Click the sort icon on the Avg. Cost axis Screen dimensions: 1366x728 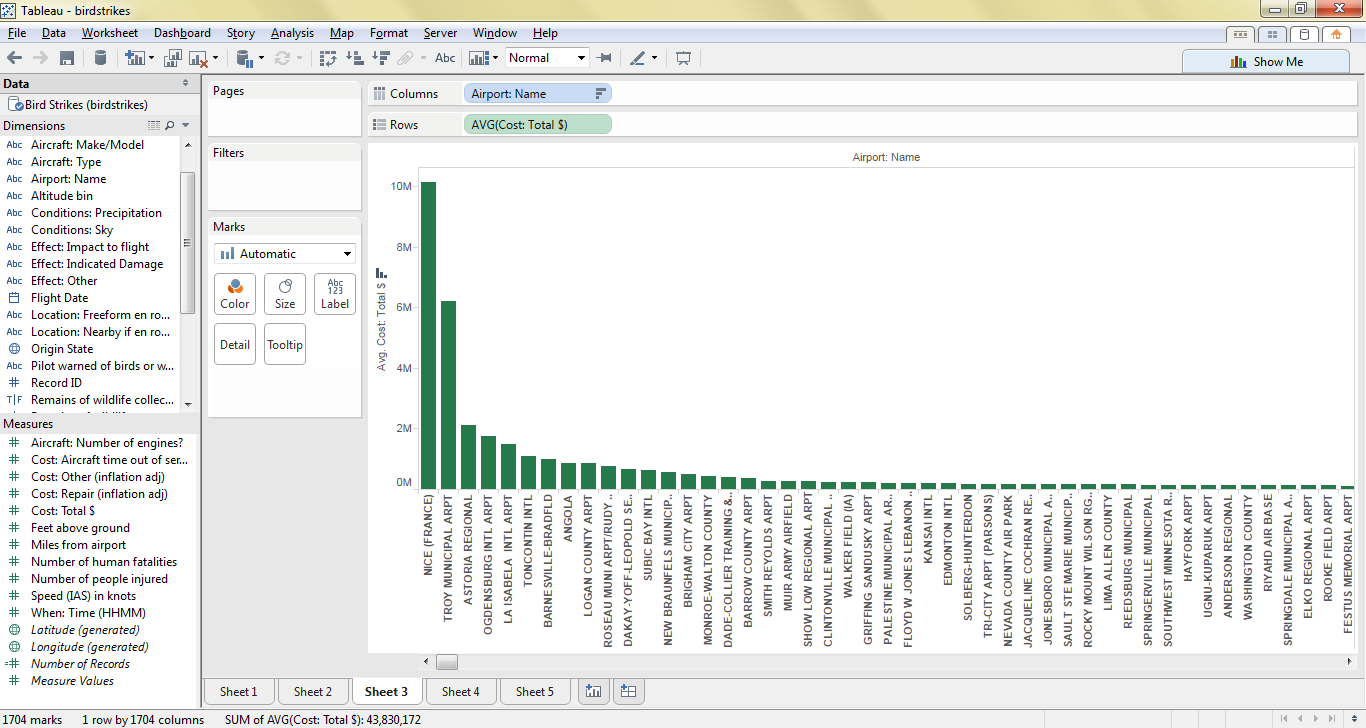[381, 271]
